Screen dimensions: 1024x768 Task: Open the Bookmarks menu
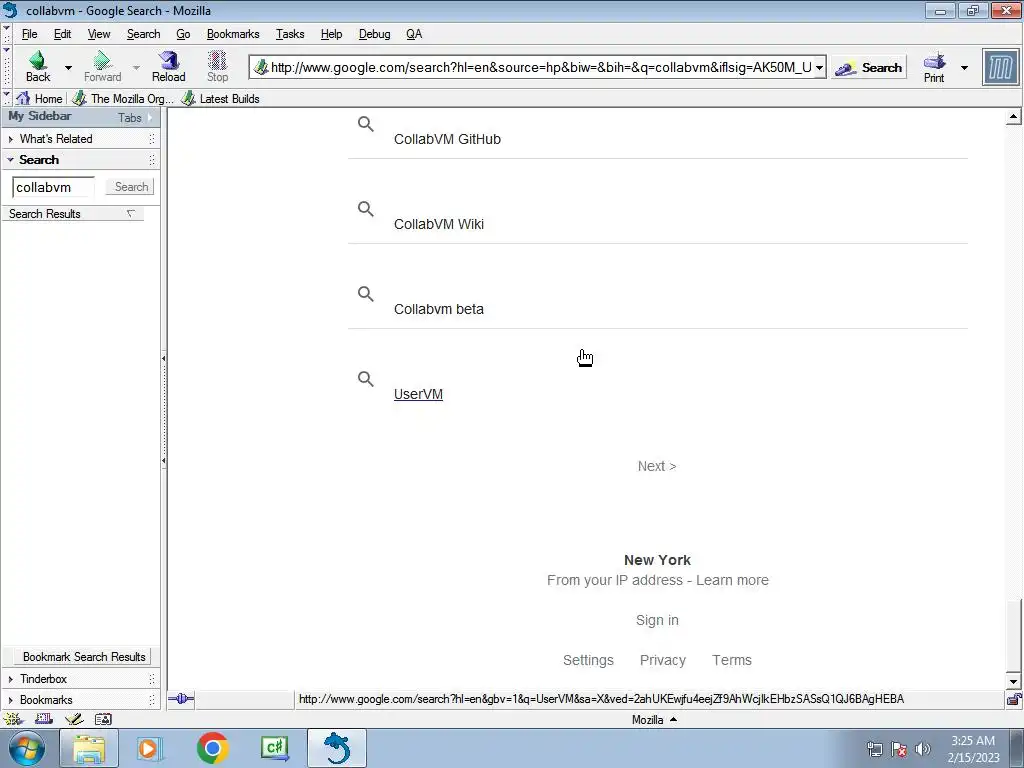232,34
